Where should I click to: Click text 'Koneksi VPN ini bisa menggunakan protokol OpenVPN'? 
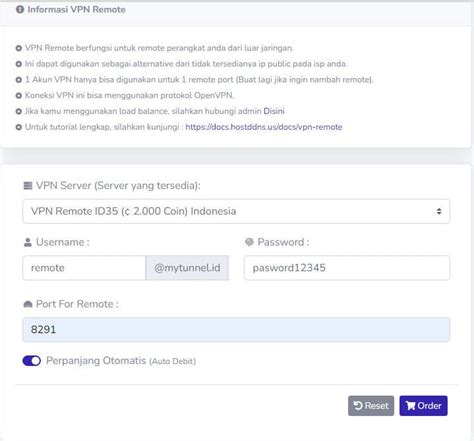pos(129,95)
